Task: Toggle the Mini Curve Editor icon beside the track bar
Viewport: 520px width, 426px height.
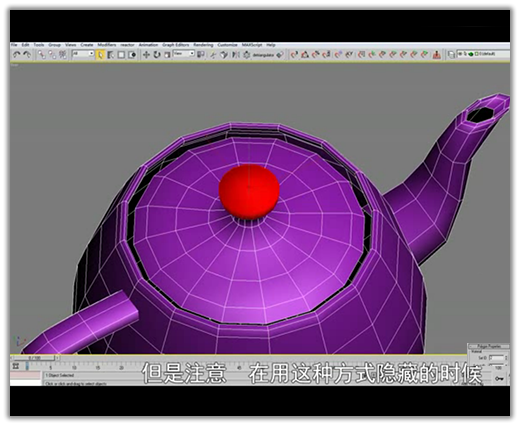Action: [x=16, y=366]
